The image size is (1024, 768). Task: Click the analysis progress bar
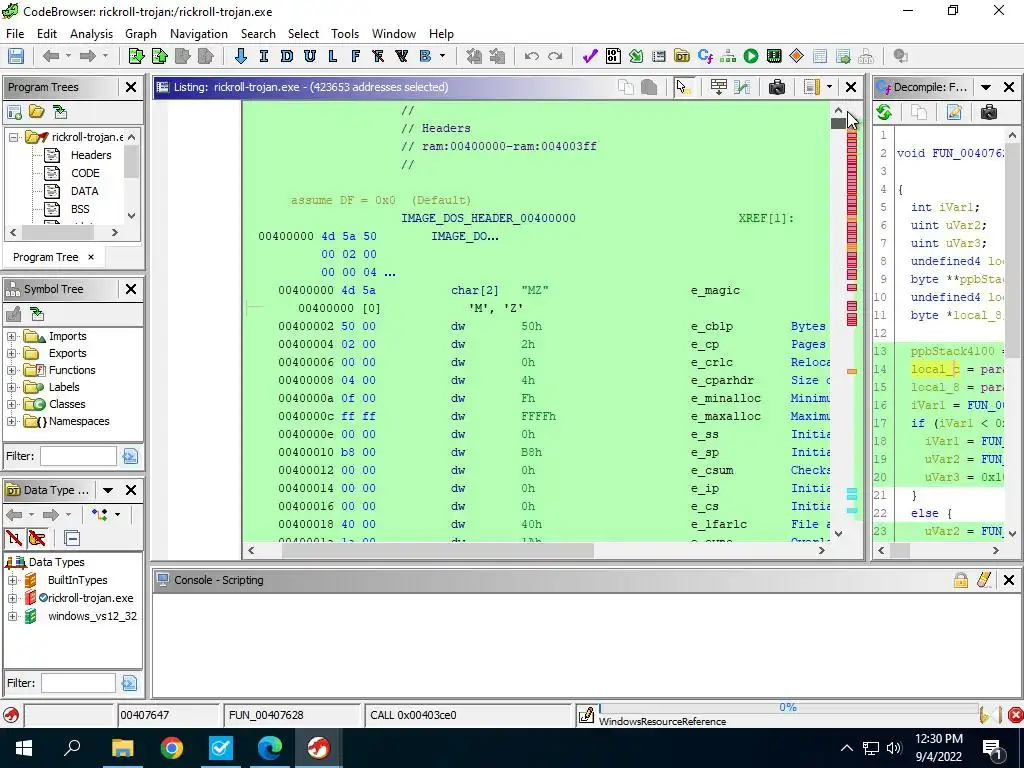coord(788,708)
